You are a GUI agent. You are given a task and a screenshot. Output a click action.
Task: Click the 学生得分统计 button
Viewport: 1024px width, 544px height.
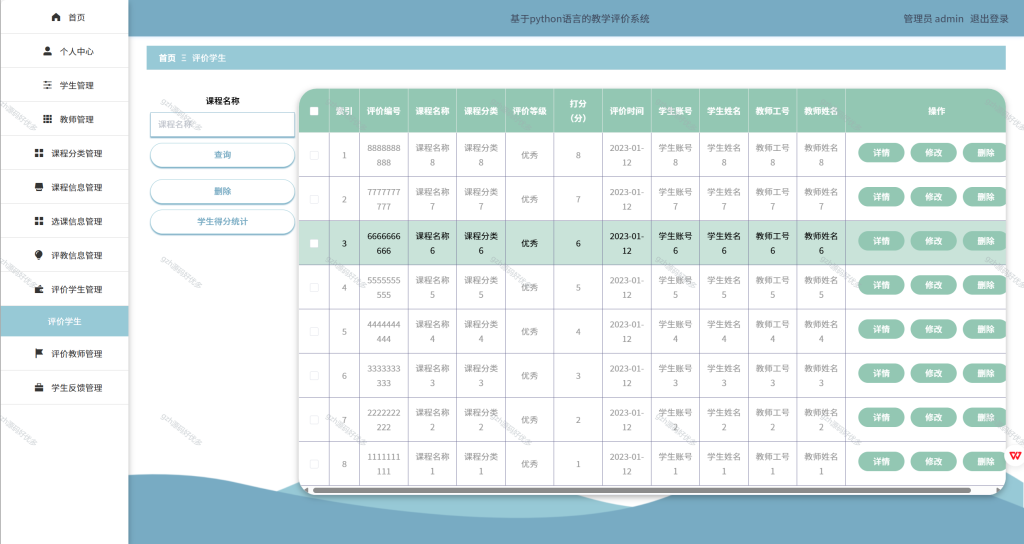(x=223, y=221)
